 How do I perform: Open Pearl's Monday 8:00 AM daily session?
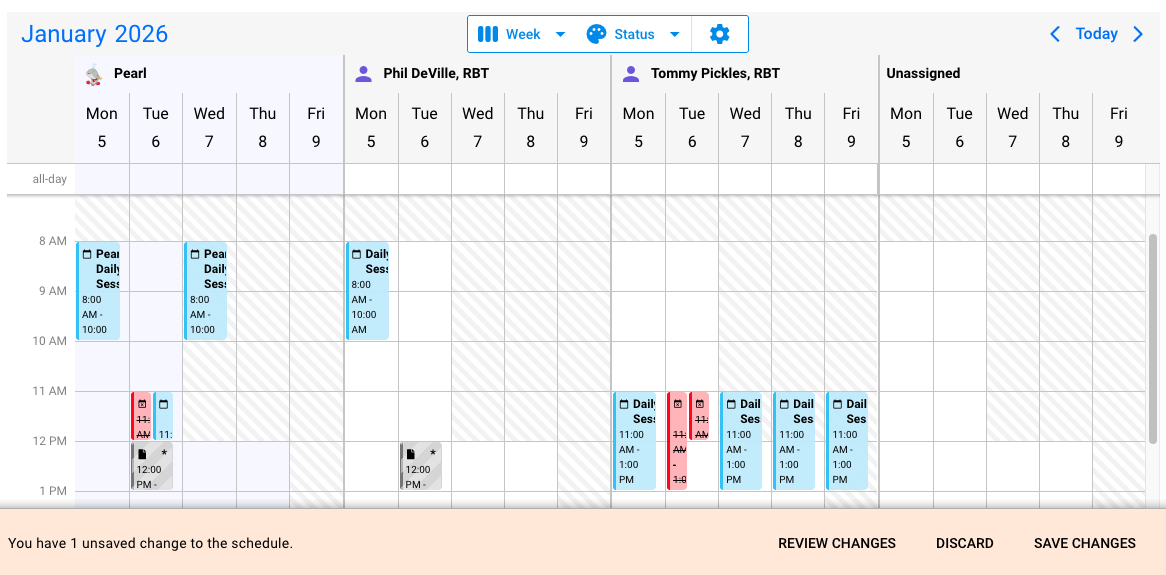coord(98,290)
